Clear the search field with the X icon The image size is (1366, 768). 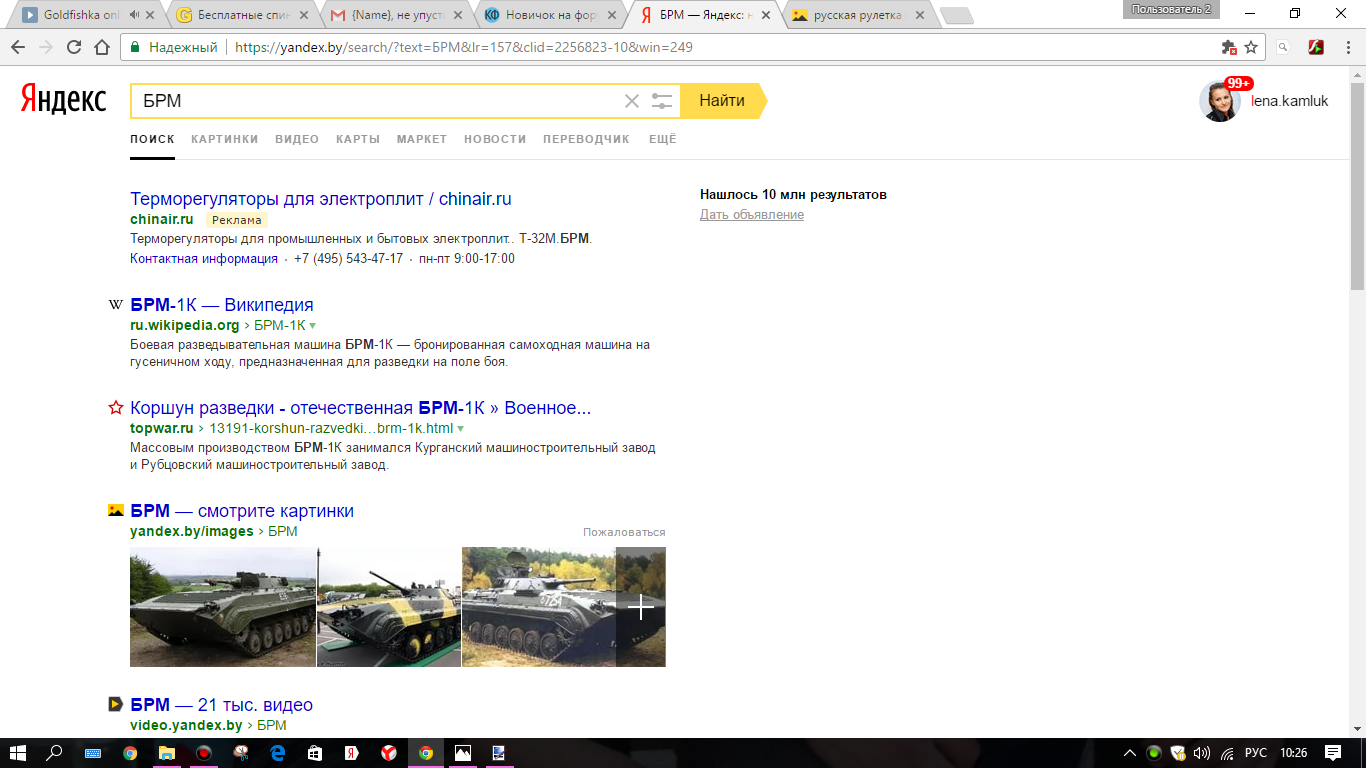click(x=632, y=101)
